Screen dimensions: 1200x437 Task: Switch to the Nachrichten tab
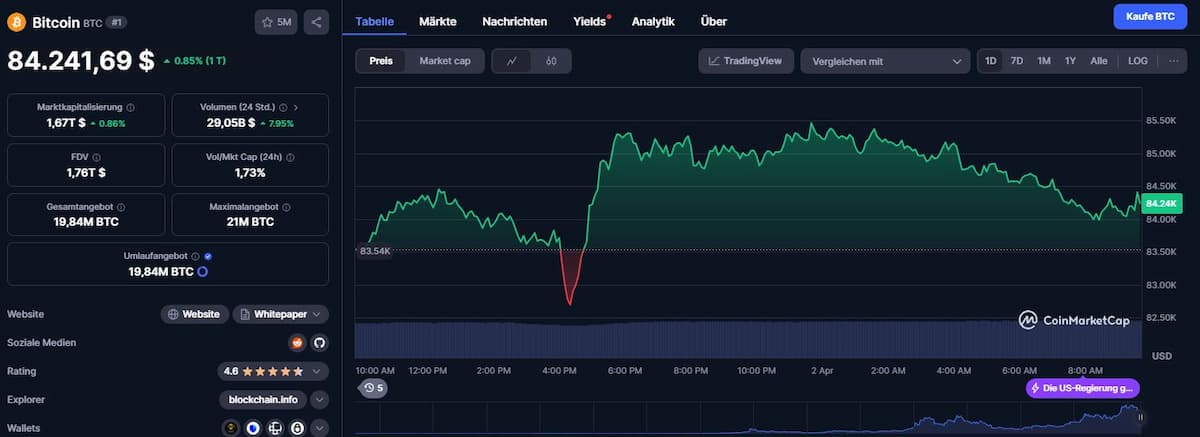coord(515,21)
